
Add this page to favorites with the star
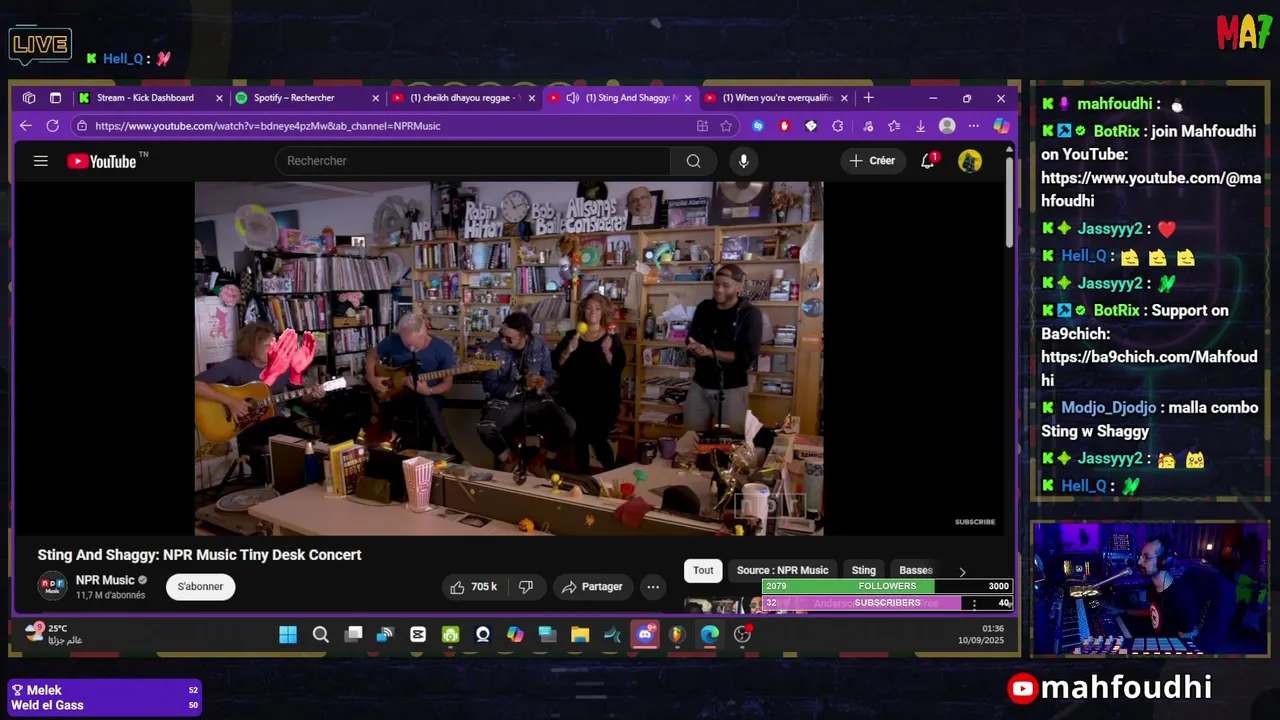coord(726,126)
